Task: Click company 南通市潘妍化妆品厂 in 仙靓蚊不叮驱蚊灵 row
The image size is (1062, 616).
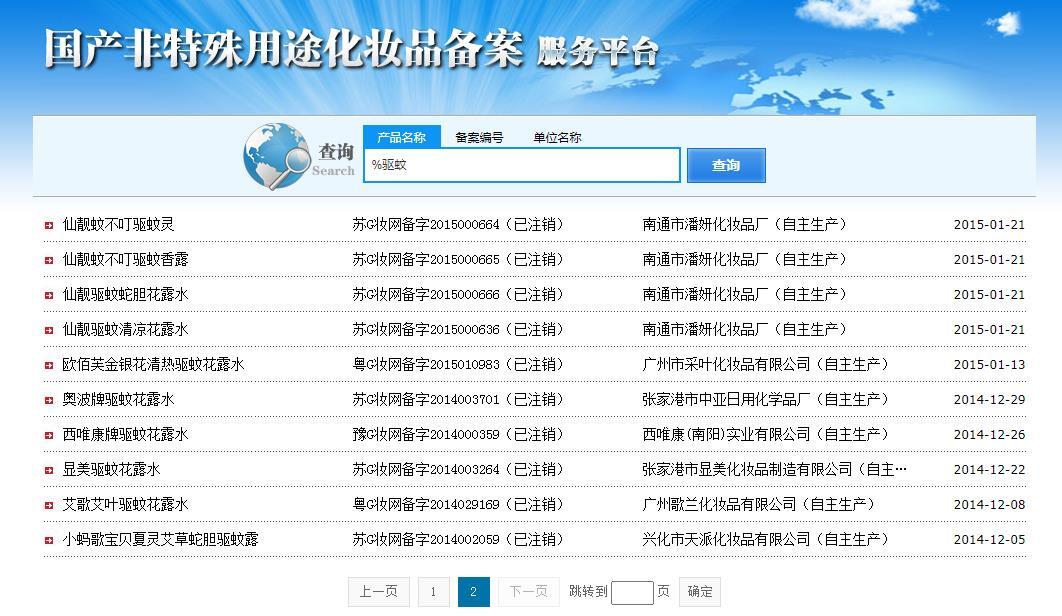Action: click(x=705, y=224)
